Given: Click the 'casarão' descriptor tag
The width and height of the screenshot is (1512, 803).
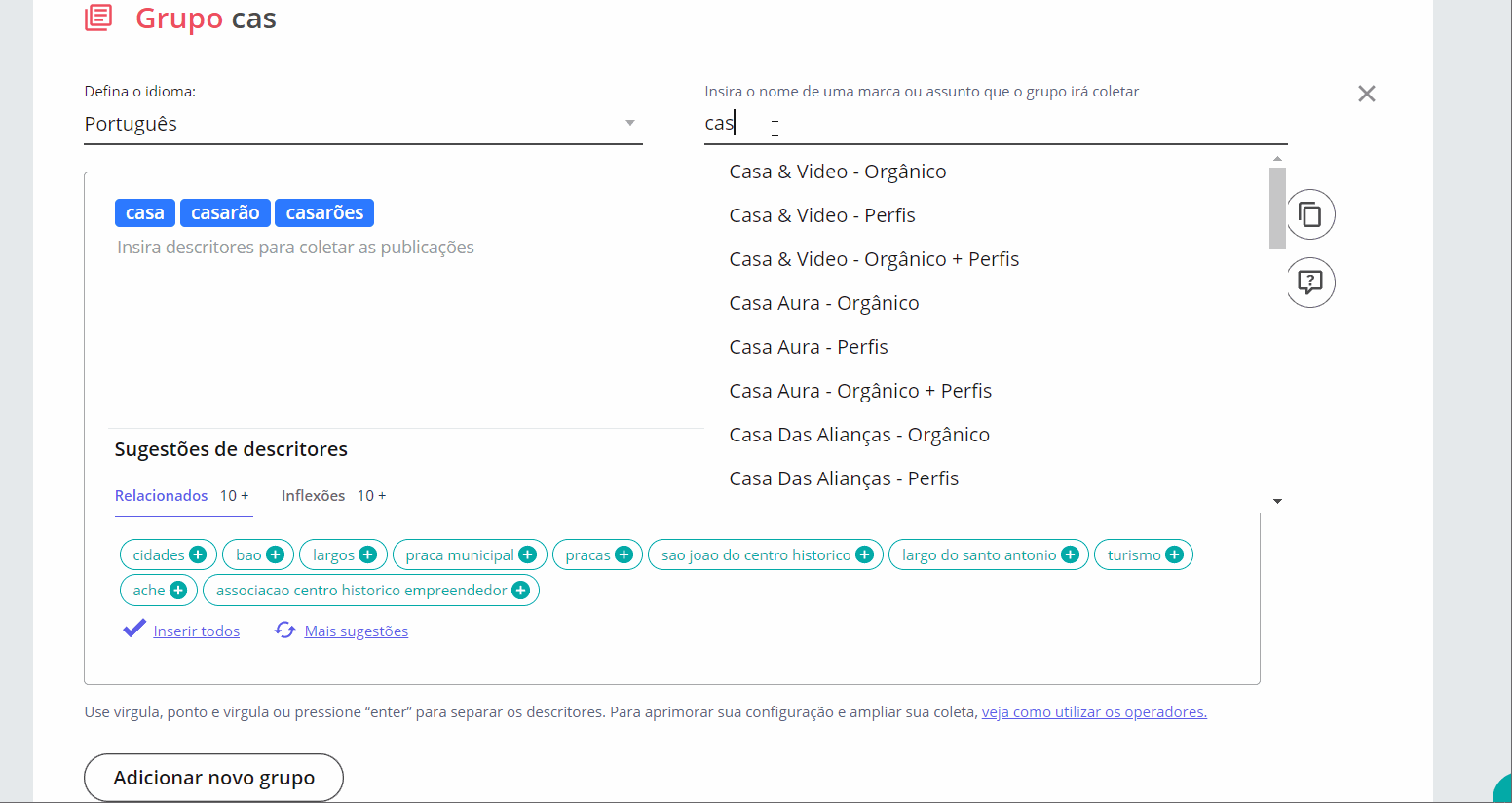Looking at the screenshot, I should (225, 212).
